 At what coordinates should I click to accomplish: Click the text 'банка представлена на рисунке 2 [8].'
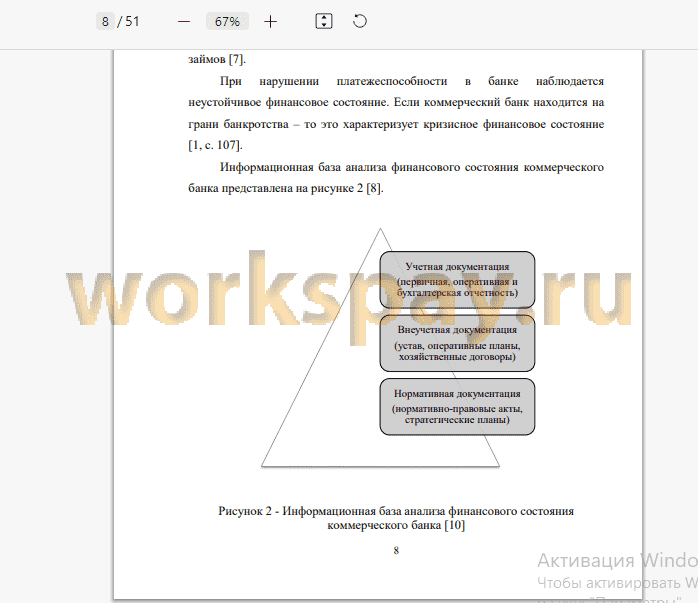[285, 188]
